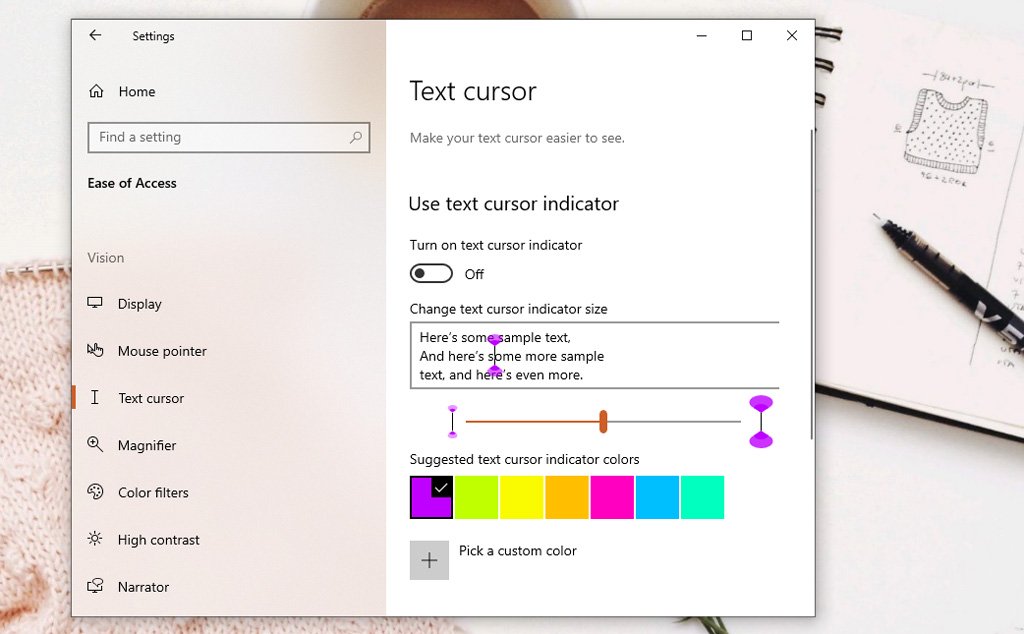Click the Home icon in sidebar
This screenshot has width=1024, height=634.
click(96, 91)
